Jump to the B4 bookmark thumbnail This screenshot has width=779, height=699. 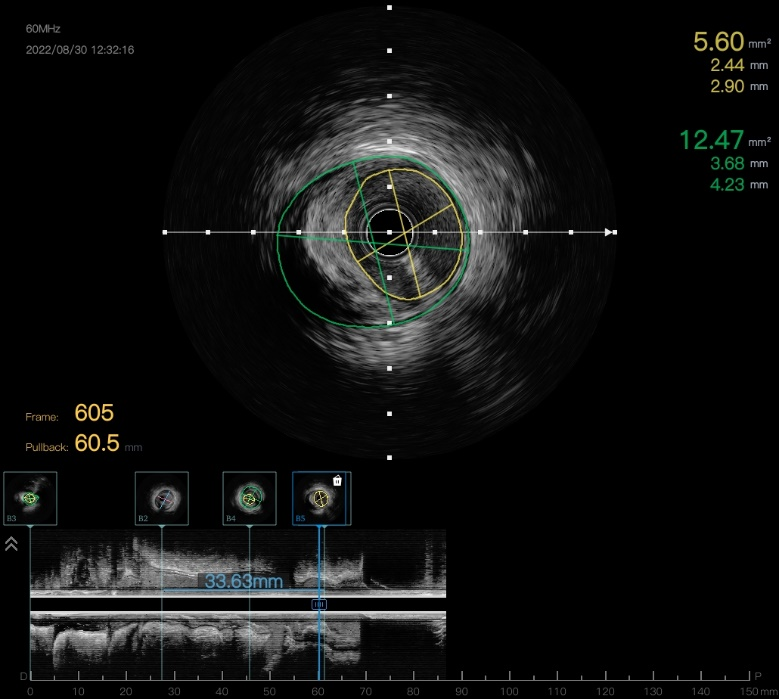pos(249,498)
